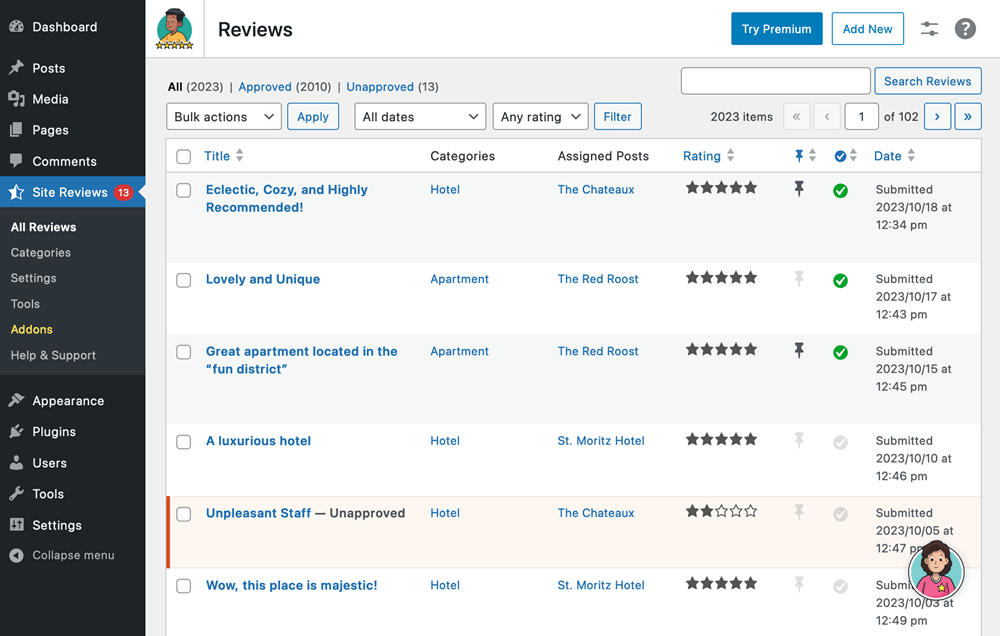Open Categories in Site Reviews submenu
This screenshot has width=1000, height=636.
pos(41,253)
